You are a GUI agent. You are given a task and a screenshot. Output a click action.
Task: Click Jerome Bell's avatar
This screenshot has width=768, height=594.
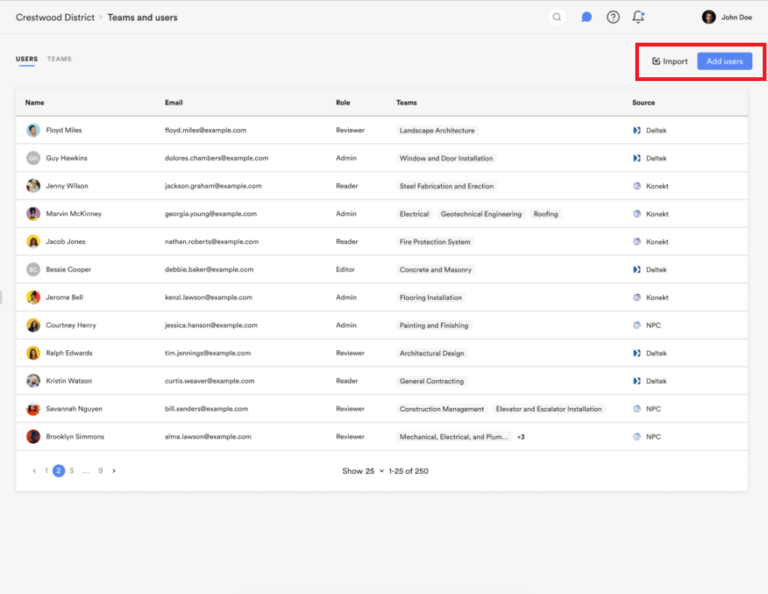(x=33, y=297)
